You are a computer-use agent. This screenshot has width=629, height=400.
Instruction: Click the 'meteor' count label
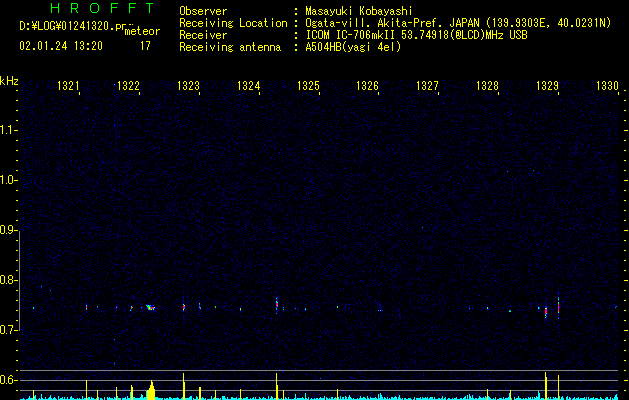[x=142, y=32]
